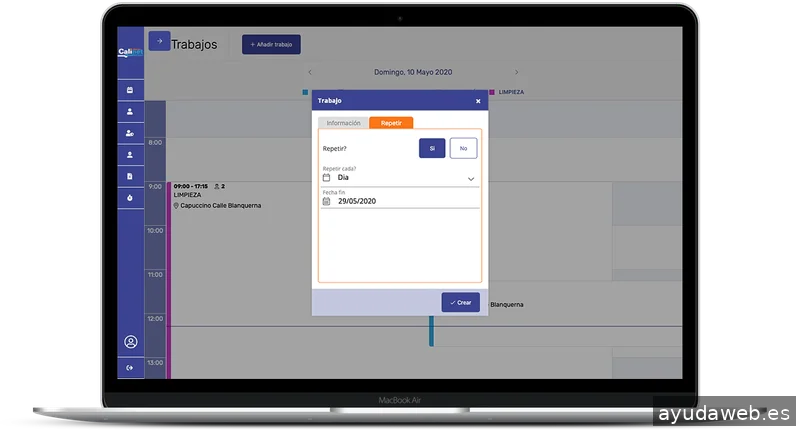The width and height of the screenshot is (800, 430).
Task: Click the droplet icon in the sidebar
Action: (x=130, y=198)
